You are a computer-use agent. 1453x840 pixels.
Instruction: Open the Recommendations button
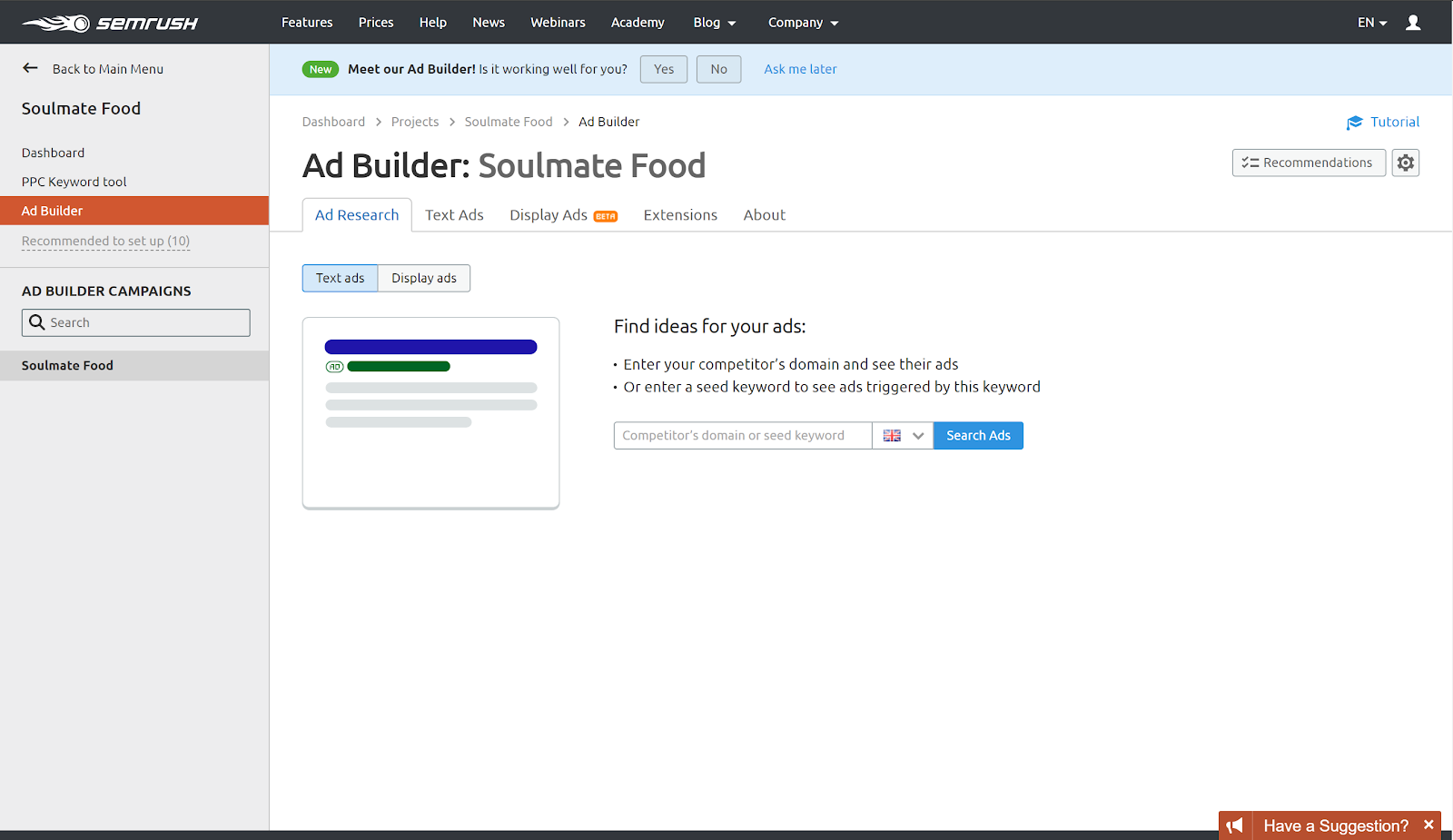click(x=1309, y=163)
